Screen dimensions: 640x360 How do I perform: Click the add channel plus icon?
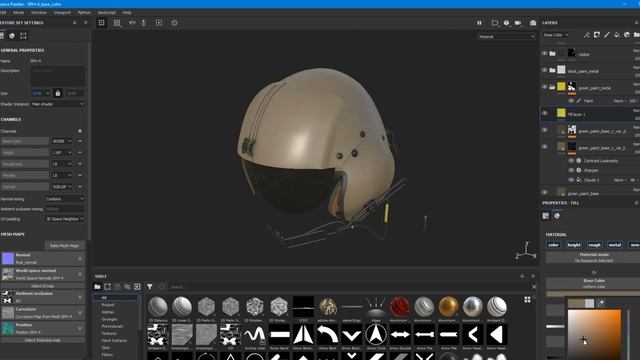click(80, 131)
